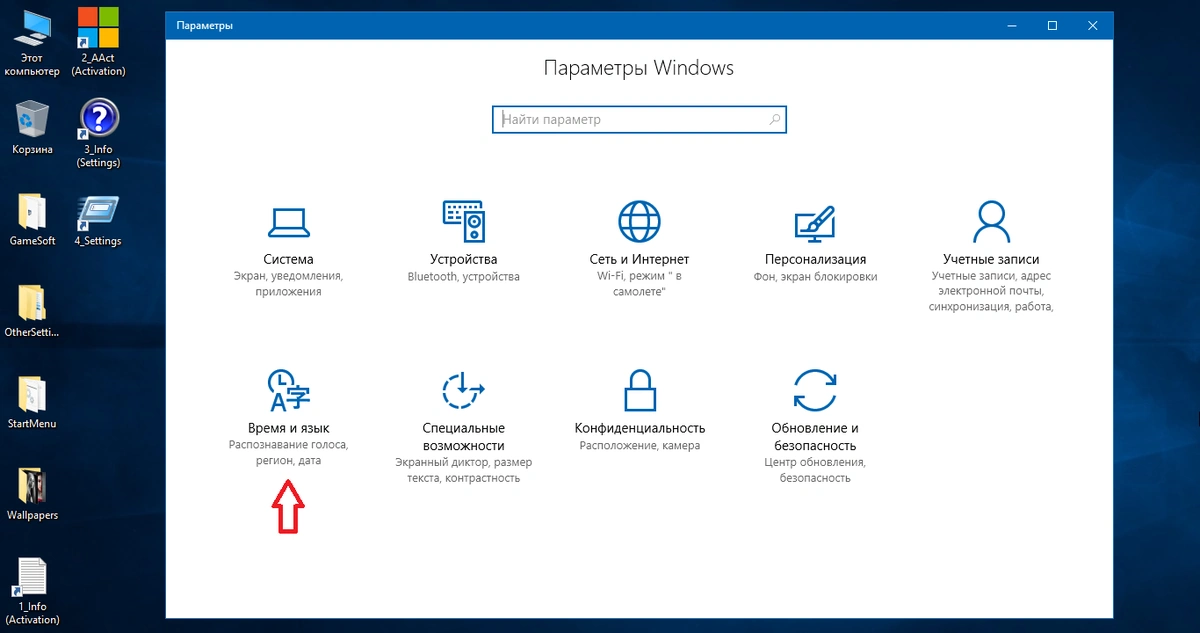Click the Персонализация label text
This screenshot has height=633, width=1200.
815,259
